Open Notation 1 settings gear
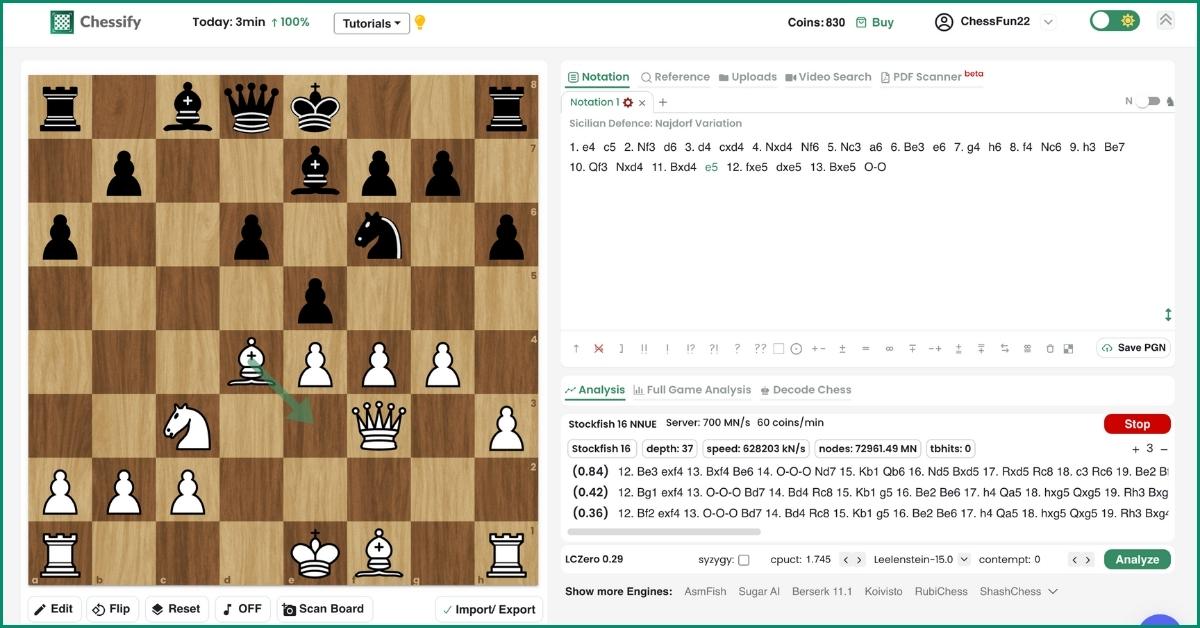 628,102
